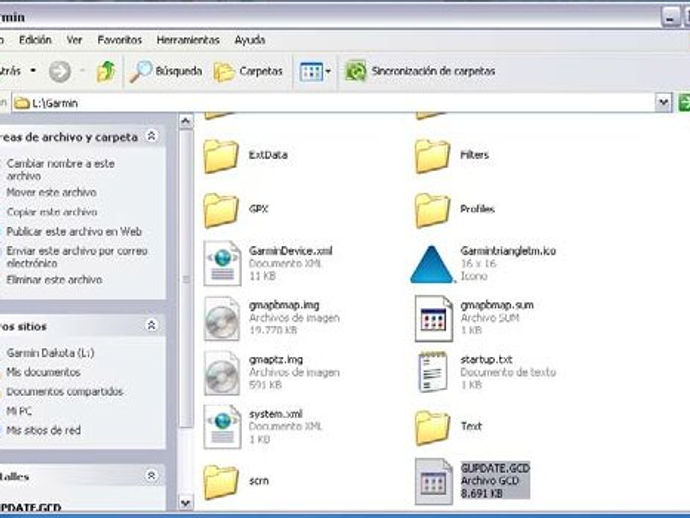Select the gmaptz.img file name
This screenshot has width=690, height=518.
tap(275, 360)
